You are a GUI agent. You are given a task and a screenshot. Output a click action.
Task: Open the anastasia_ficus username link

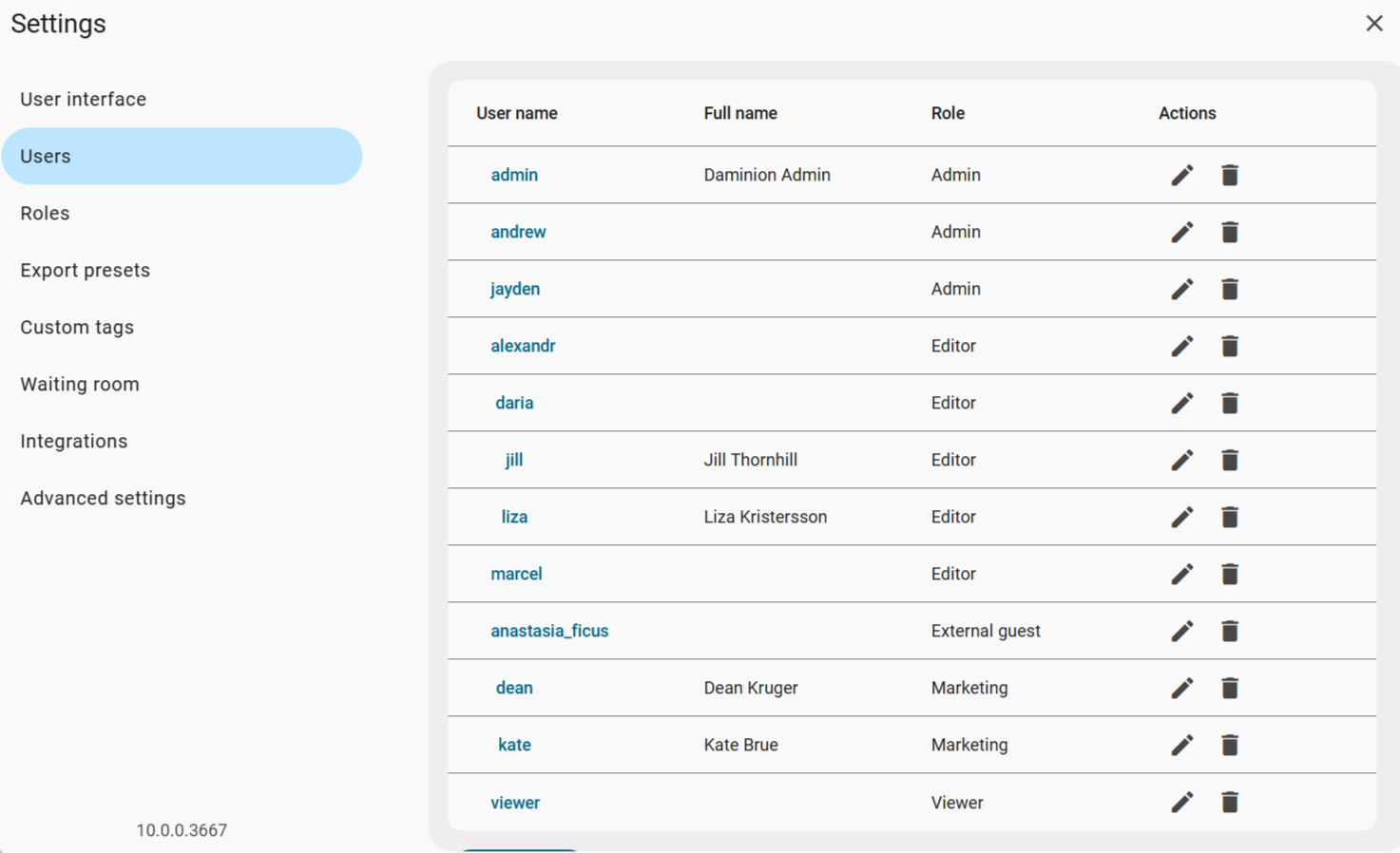click(x=549, y=631)
